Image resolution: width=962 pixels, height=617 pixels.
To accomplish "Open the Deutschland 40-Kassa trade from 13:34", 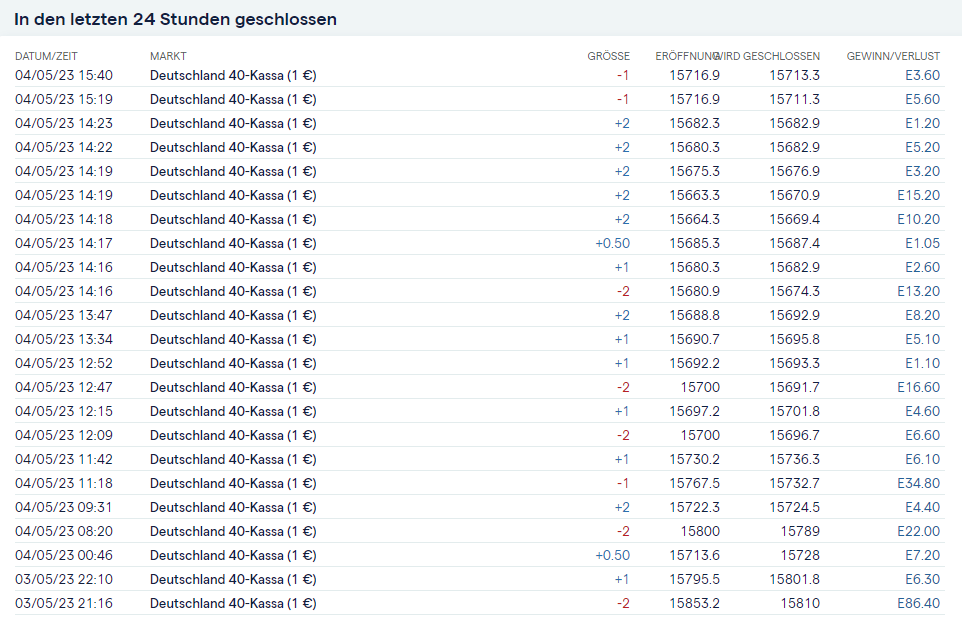I will (233, 339).
